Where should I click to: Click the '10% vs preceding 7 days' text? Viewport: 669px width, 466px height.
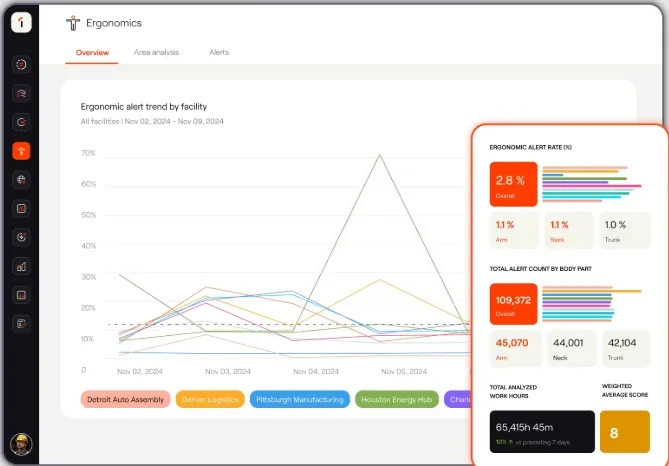coord(532,443)
